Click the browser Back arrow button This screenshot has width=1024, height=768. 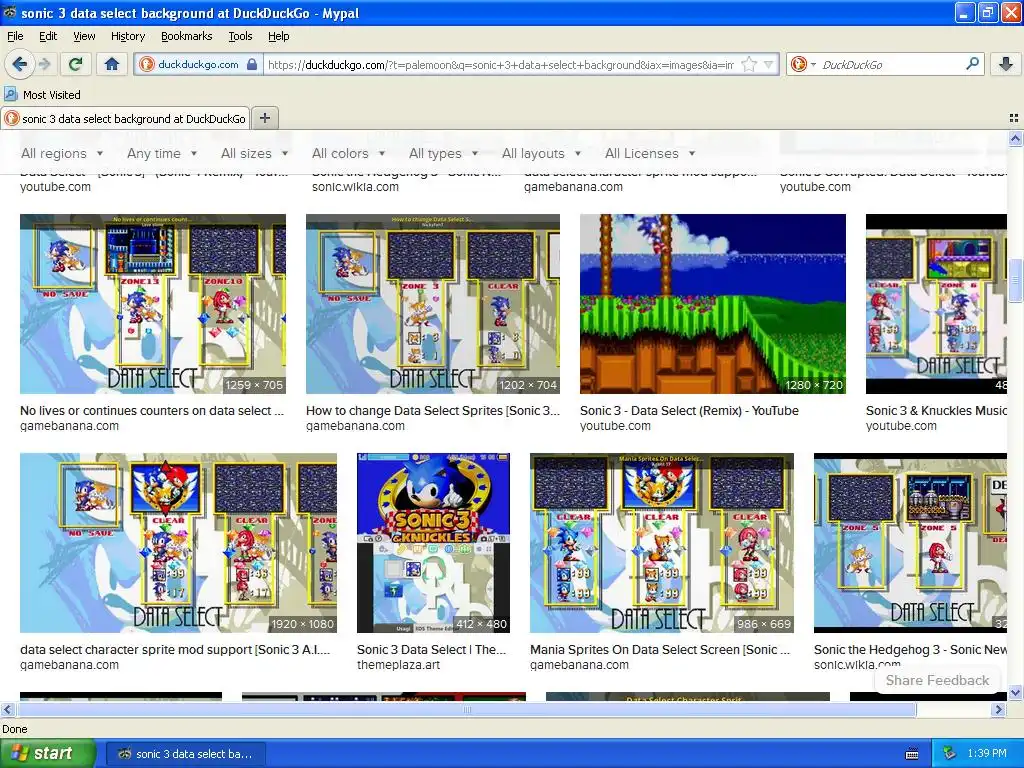click(x=20, y=64)
